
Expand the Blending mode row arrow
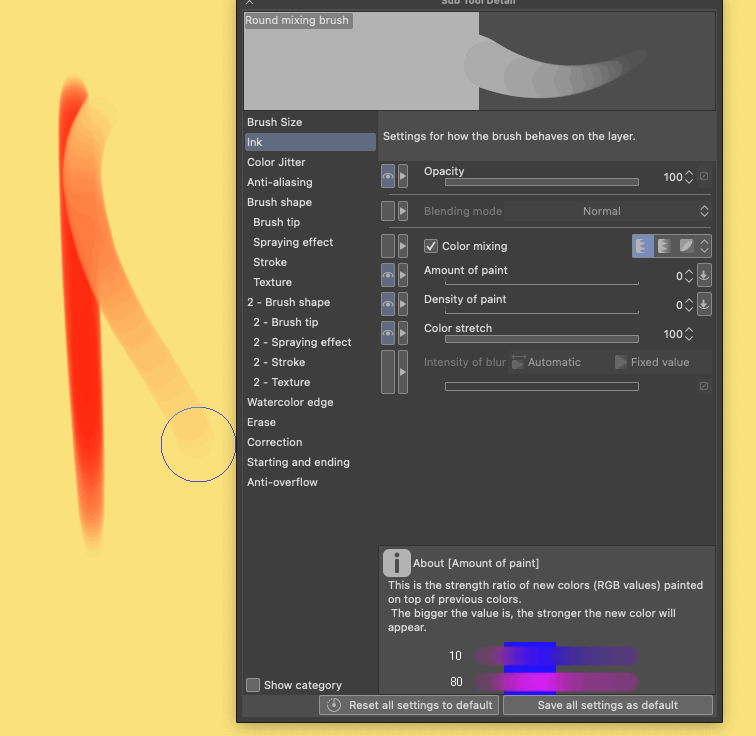point(403,211)
